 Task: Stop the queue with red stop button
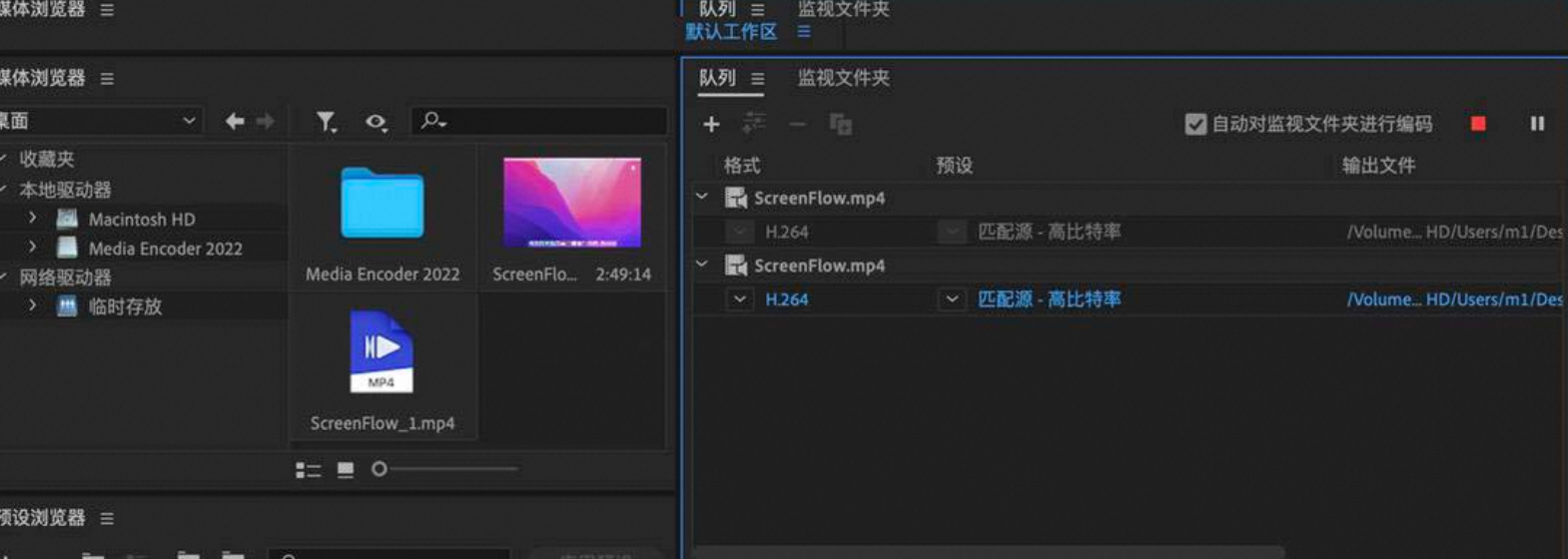tap(1478, 124)
